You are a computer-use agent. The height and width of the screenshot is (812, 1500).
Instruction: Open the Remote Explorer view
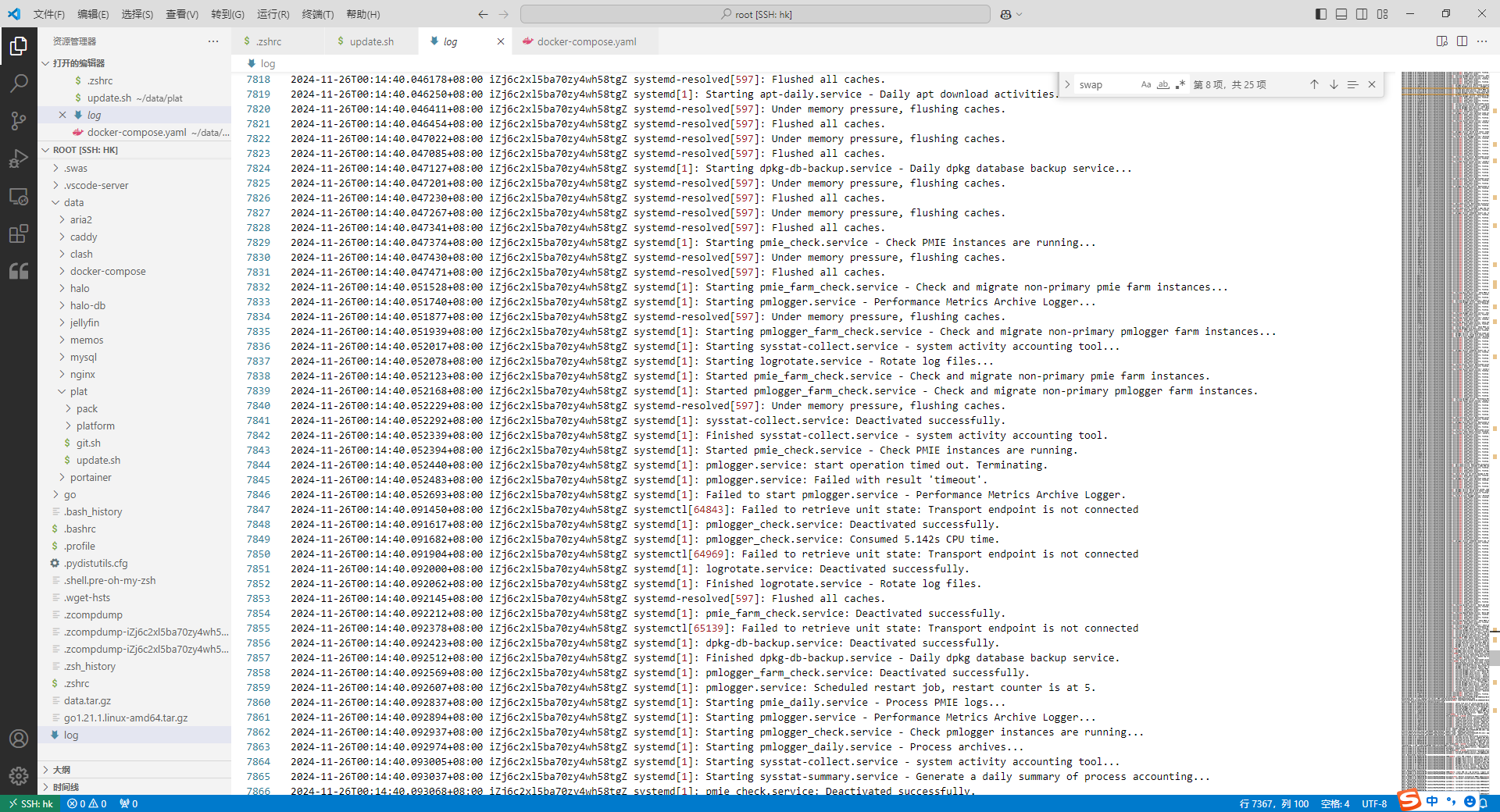19,197
